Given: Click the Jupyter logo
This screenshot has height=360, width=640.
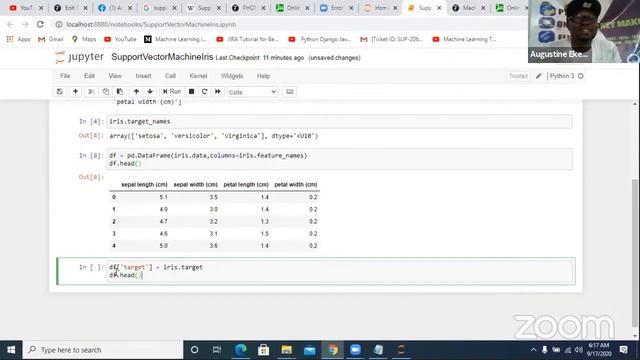Looking at the screenshot, I should click(80, 57).
